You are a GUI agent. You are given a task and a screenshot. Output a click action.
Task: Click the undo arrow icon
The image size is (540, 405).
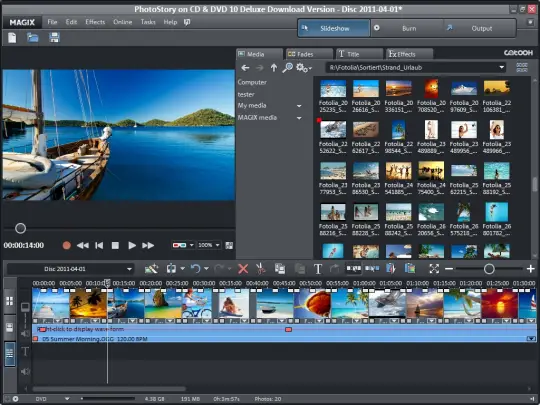(195, 269)
